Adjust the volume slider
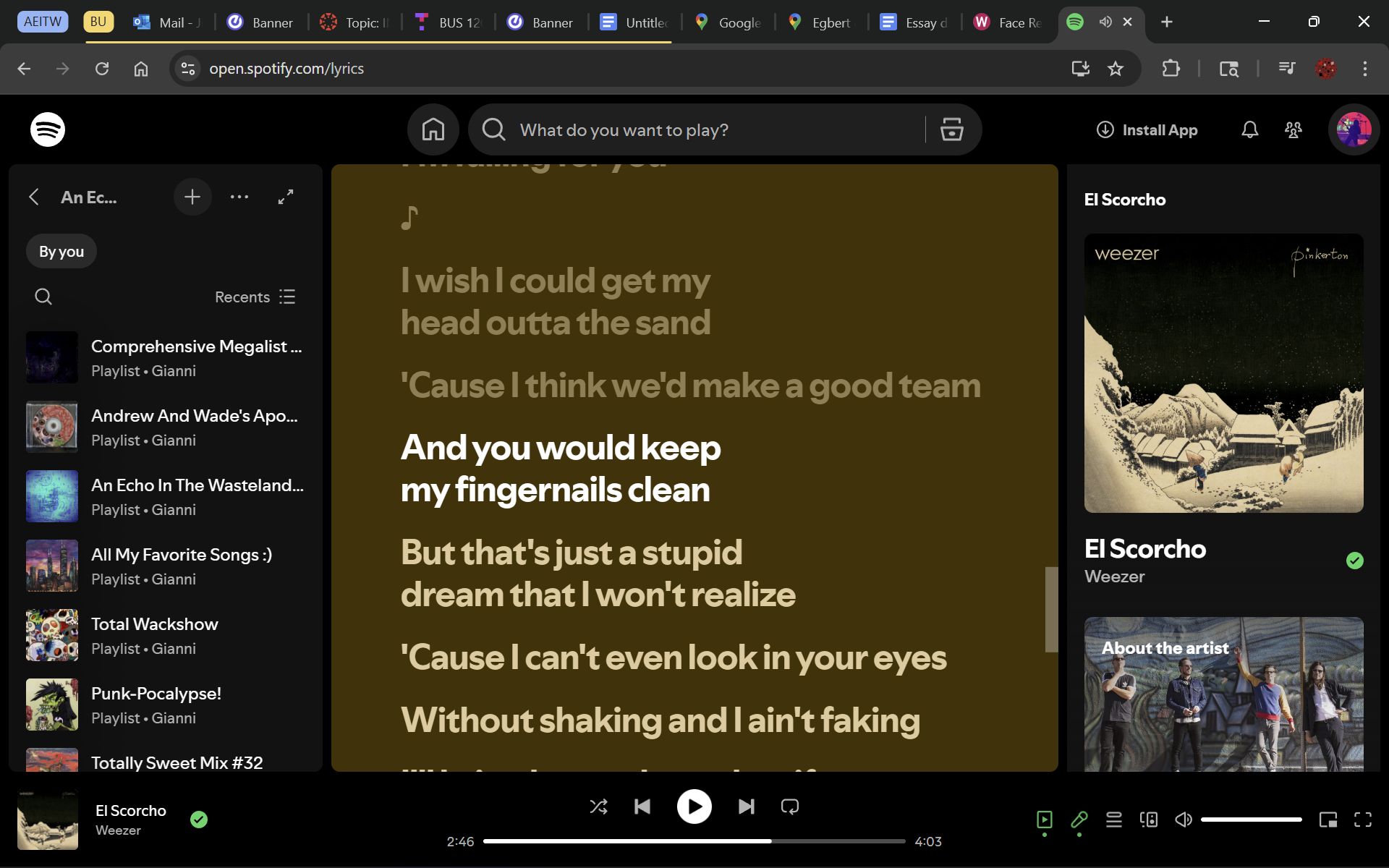Image resolution: width=1389 pixels, height=868 pixels. [1252, 820]
